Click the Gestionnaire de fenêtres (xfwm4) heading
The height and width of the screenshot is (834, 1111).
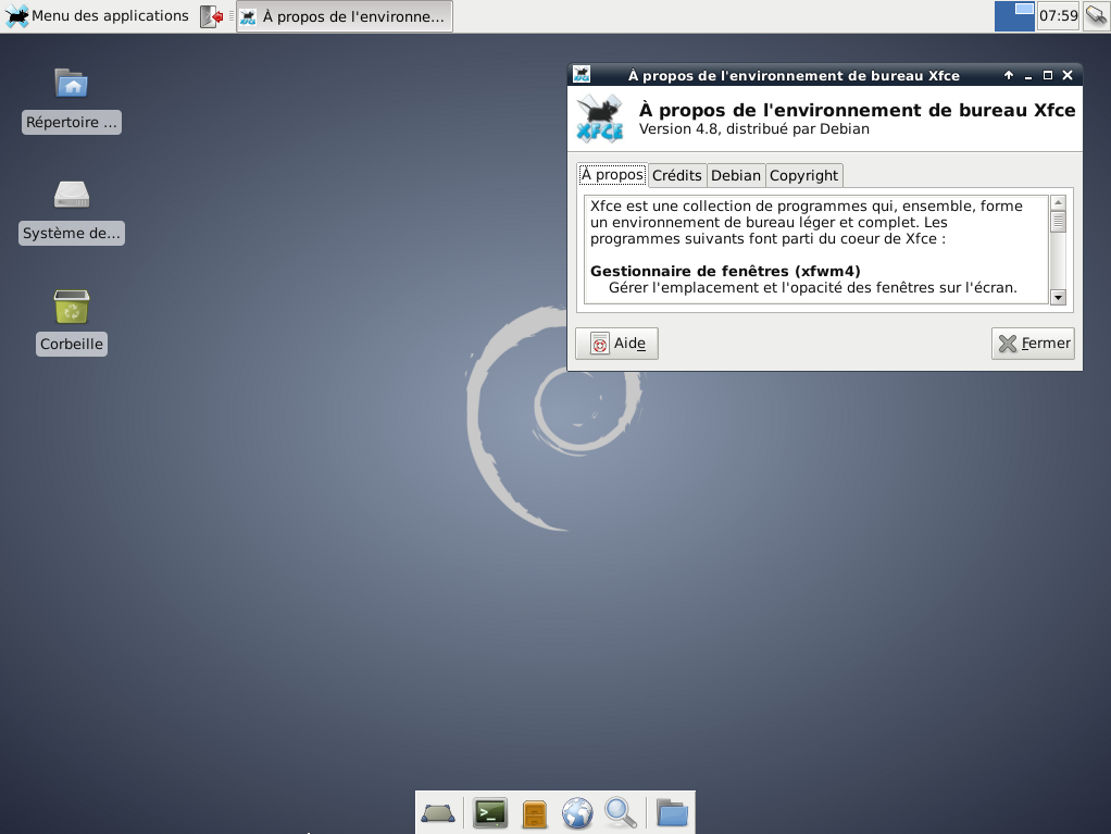coord(725,271)
